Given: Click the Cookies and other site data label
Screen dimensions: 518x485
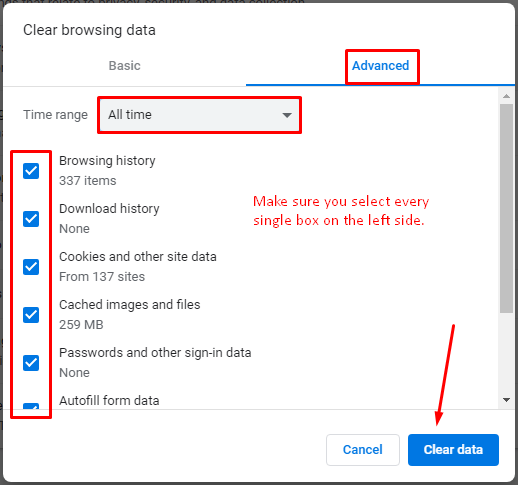Looking at the screenshot, I should point(138,257).
